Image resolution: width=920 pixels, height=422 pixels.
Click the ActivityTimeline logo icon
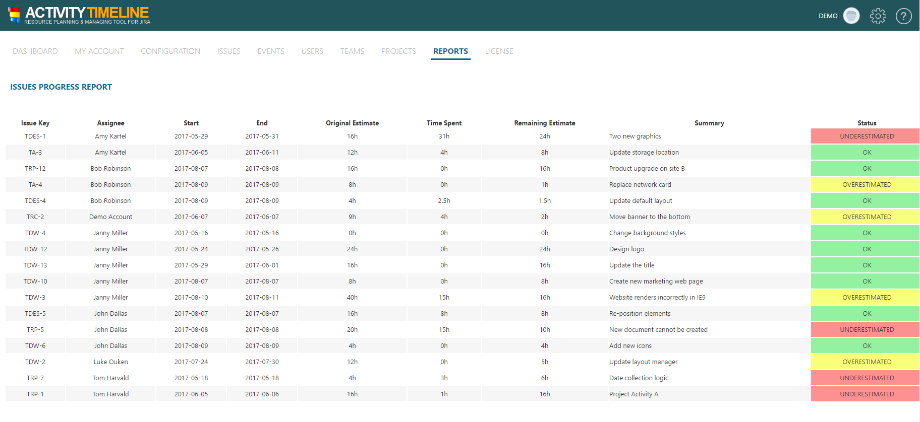tap(14, 15)
